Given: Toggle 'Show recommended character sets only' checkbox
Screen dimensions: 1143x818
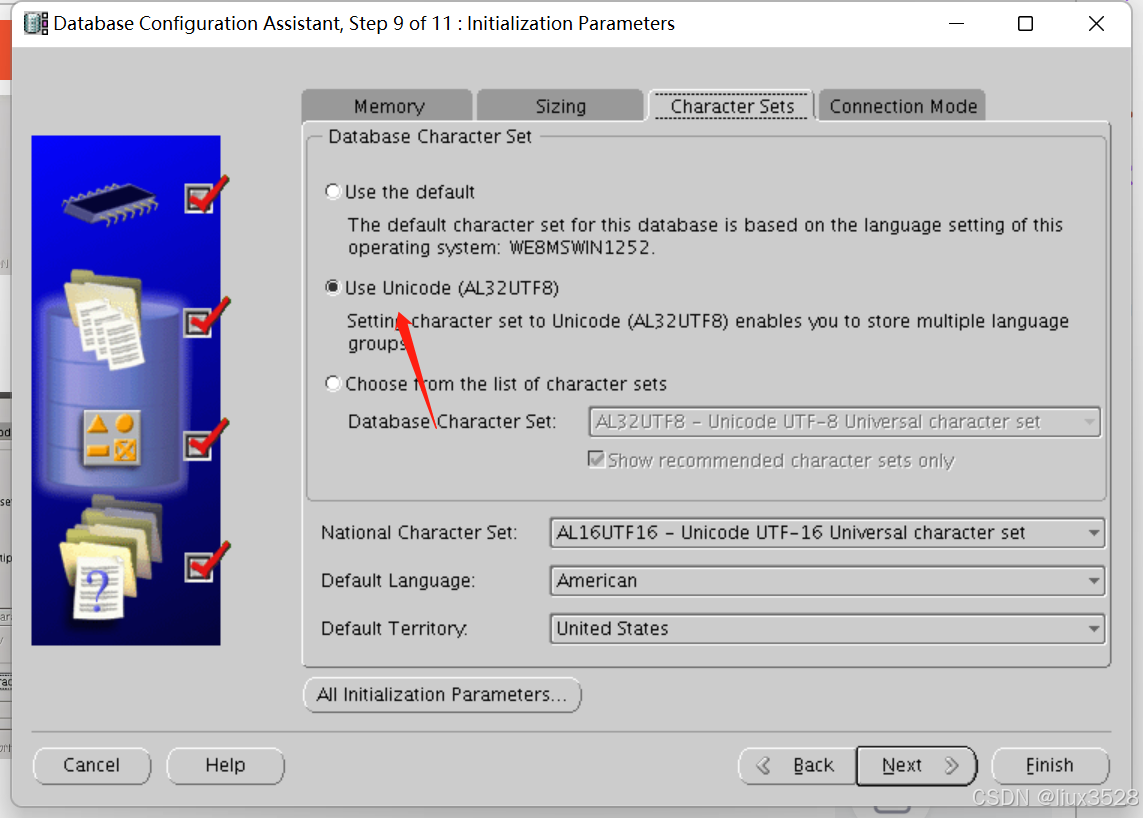Looking at the screenshot, I should coord(596,459).
